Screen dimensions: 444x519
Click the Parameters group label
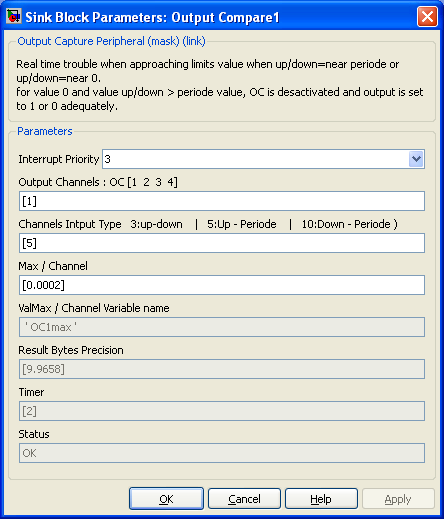pos(45,131)
